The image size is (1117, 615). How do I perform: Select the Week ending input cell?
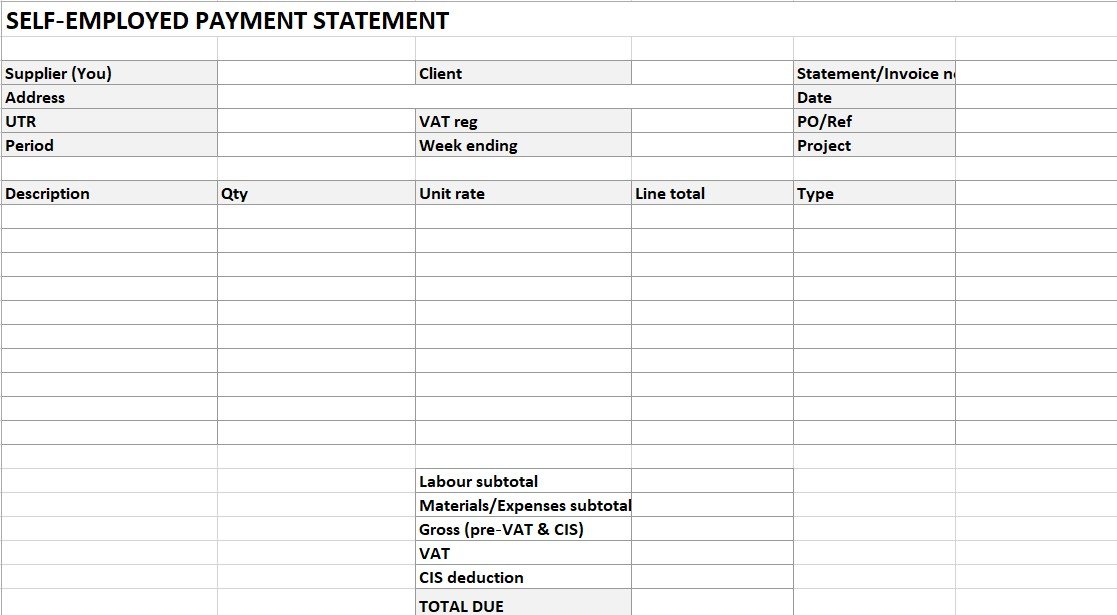(712, 145)
